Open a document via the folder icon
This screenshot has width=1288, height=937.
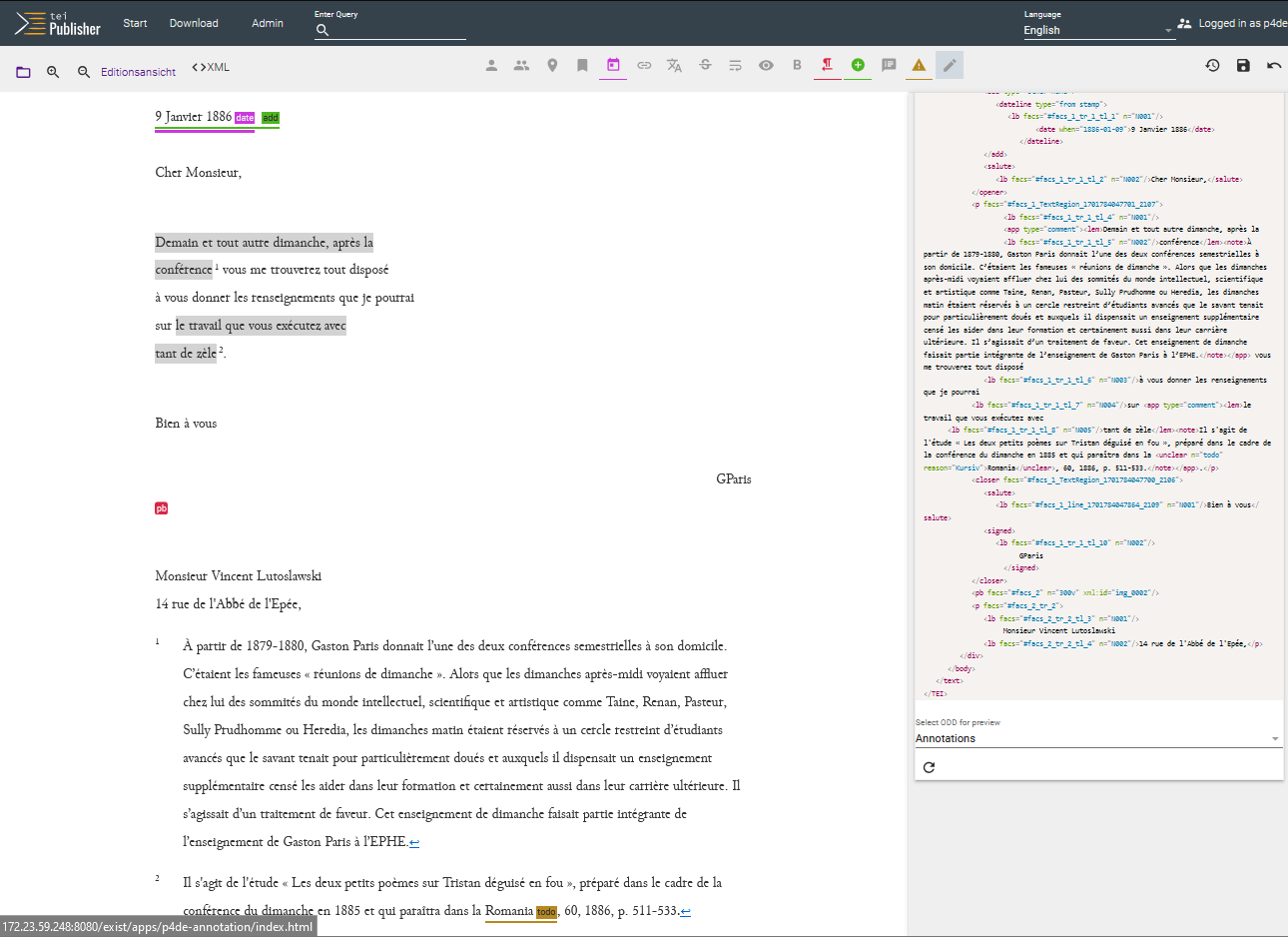click(x=22, y=71)
